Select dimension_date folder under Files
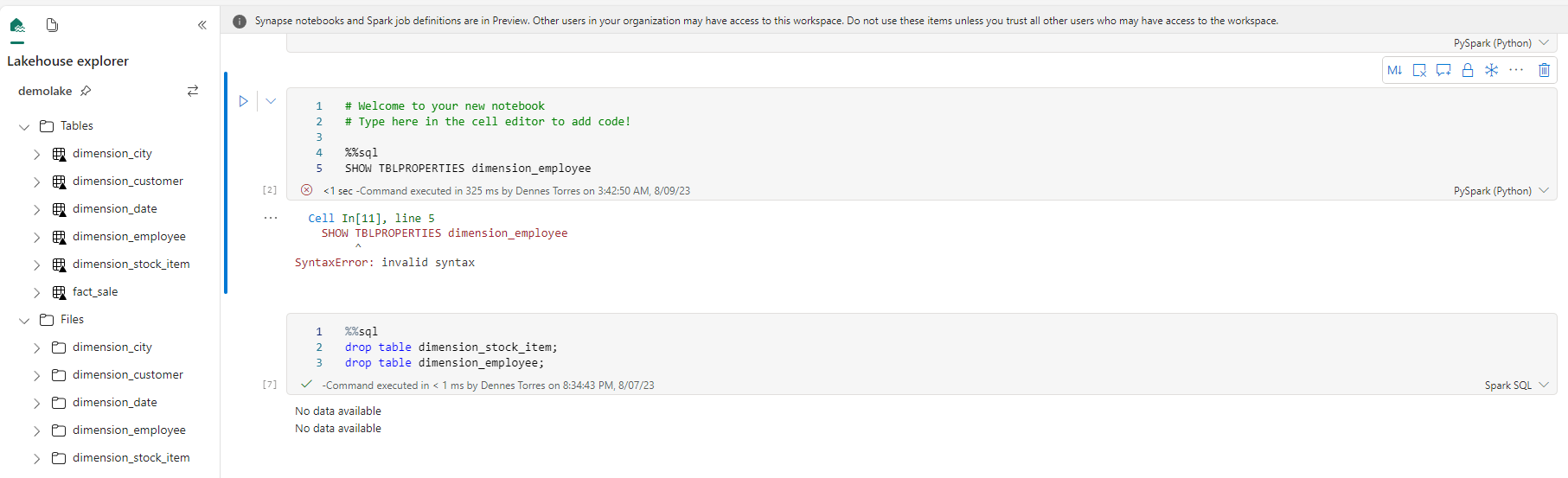This screenshot has height=478, width=1568. point(115,403)
